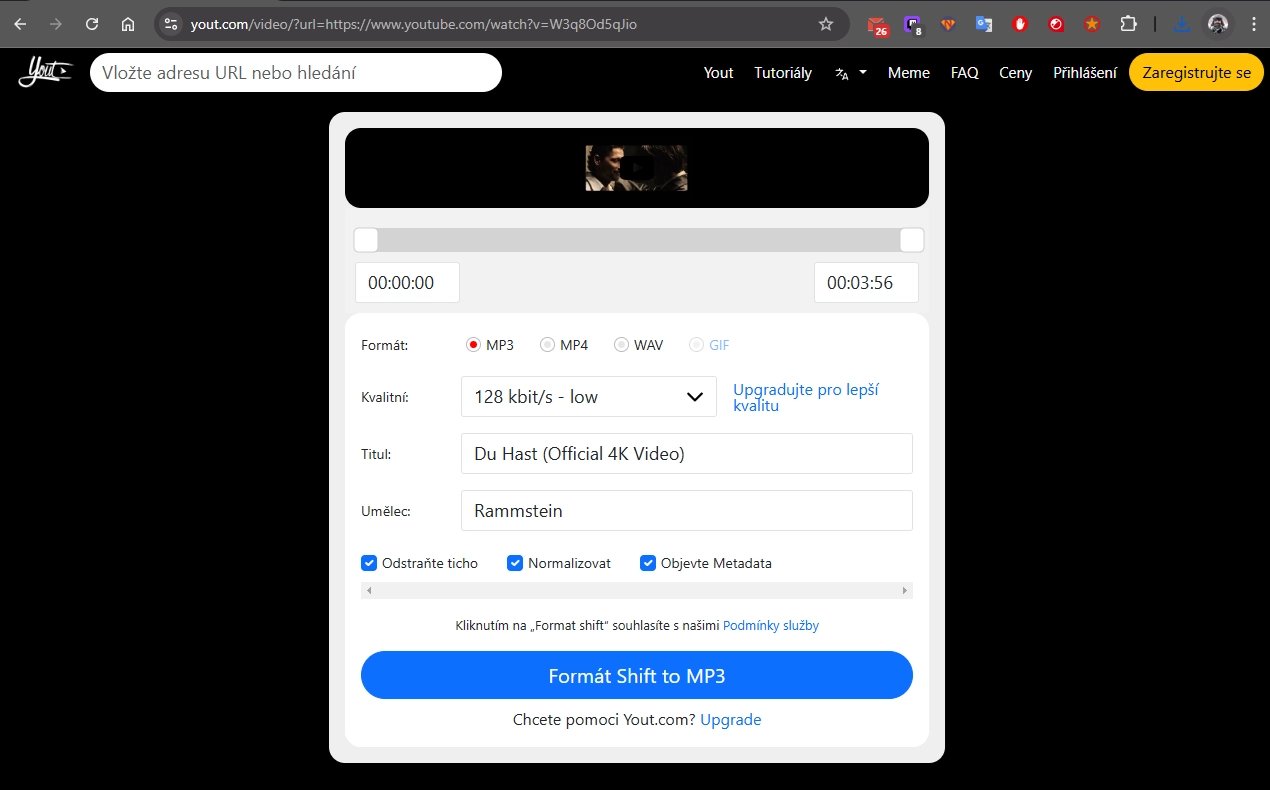Open the Gmail extension showing 26
This screenshot has width=1270, height=790.
878,25
